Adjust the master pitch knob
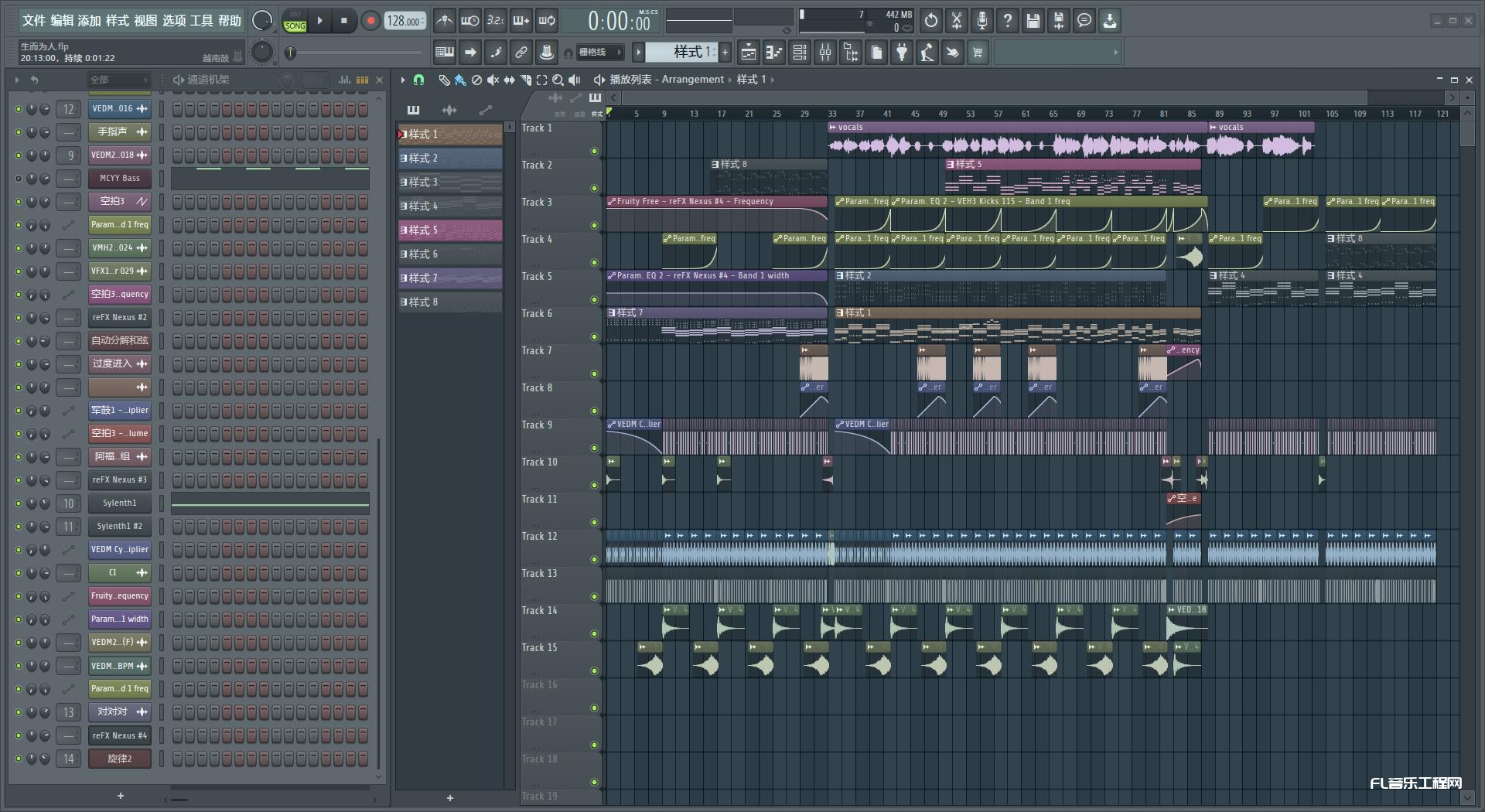The image size is (1485, 812). pos(263,52)
